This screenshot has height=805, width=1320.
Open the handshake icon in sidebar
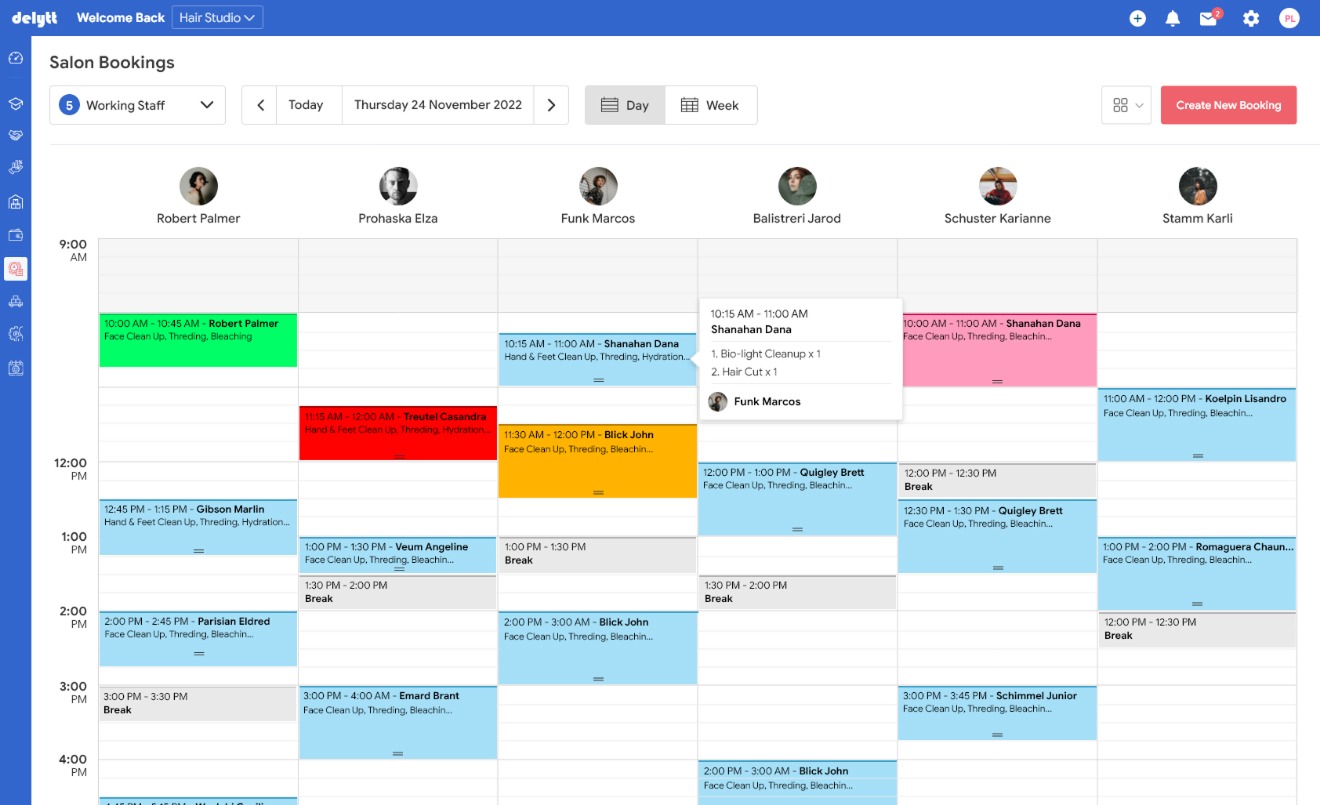[x=15, y=134]
